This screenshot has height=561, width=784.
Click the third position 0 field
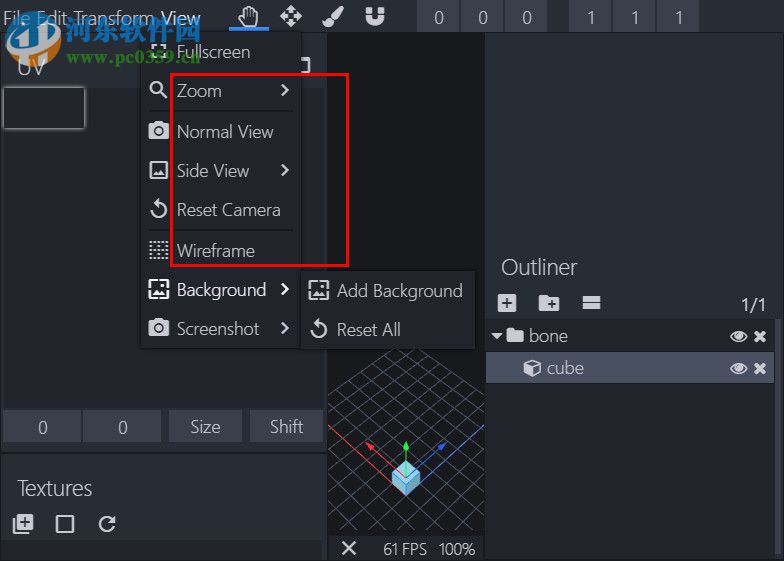(526, 18)
